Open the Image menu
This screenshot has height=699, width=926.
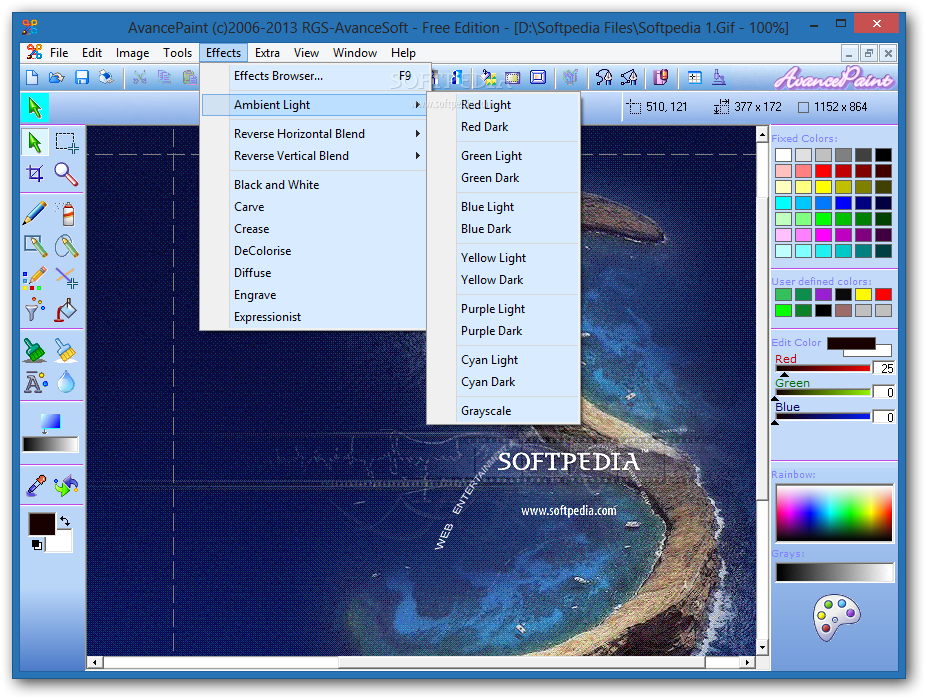(x=132, y=53)
